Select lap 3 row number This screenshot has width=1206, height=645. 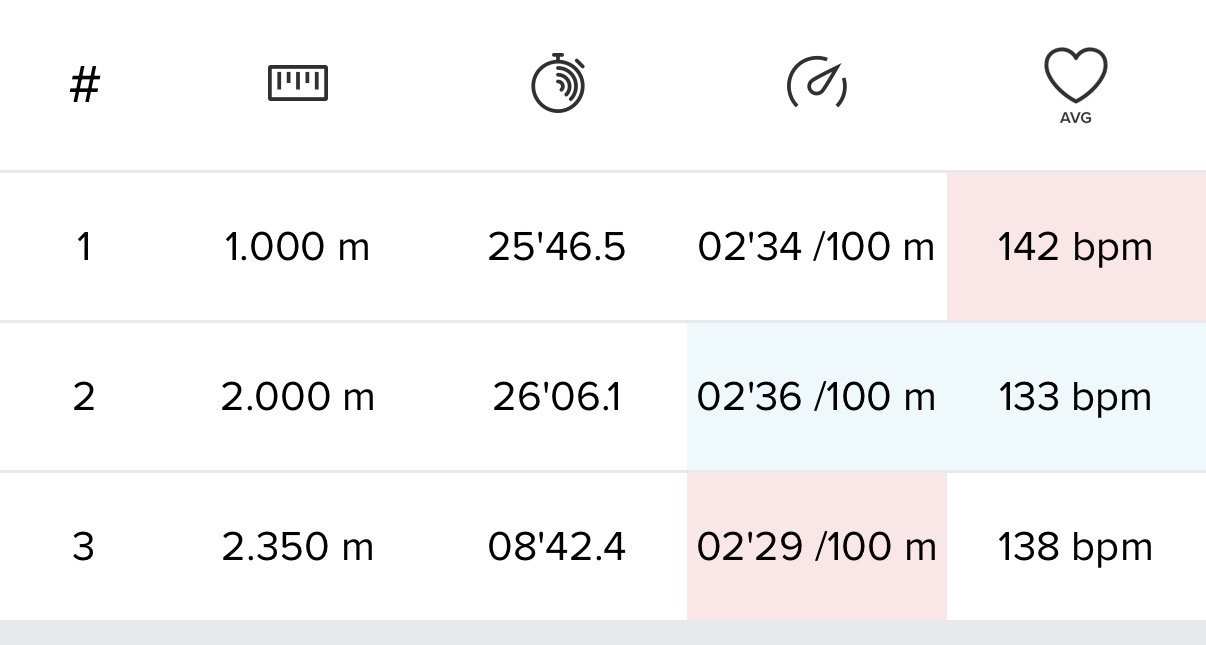pyautogui.click(x=84, y=547)
